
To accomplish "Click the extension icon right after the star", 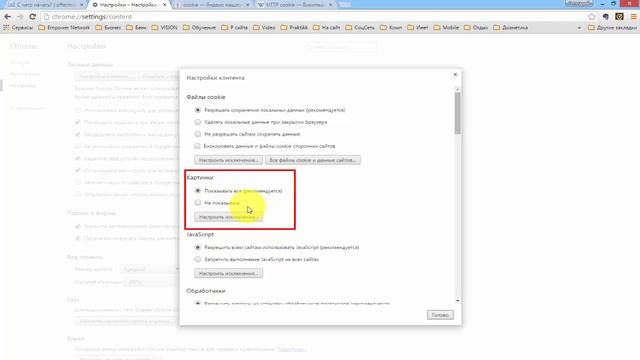I will coord(606,17).
